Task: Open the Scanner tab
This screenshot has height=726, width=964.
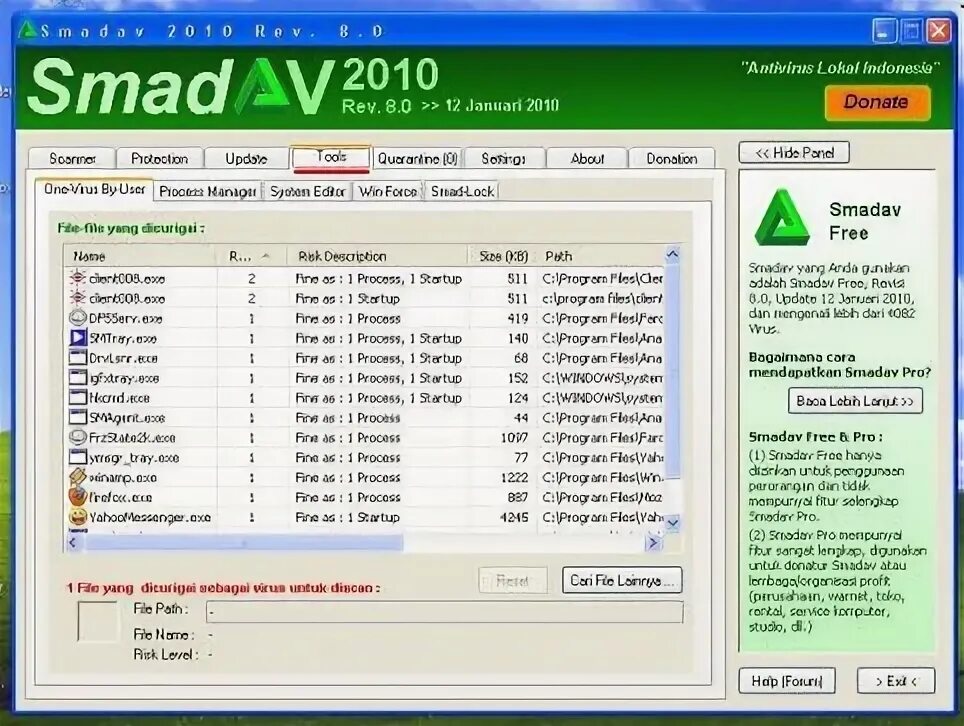Action: click(72, 159)
